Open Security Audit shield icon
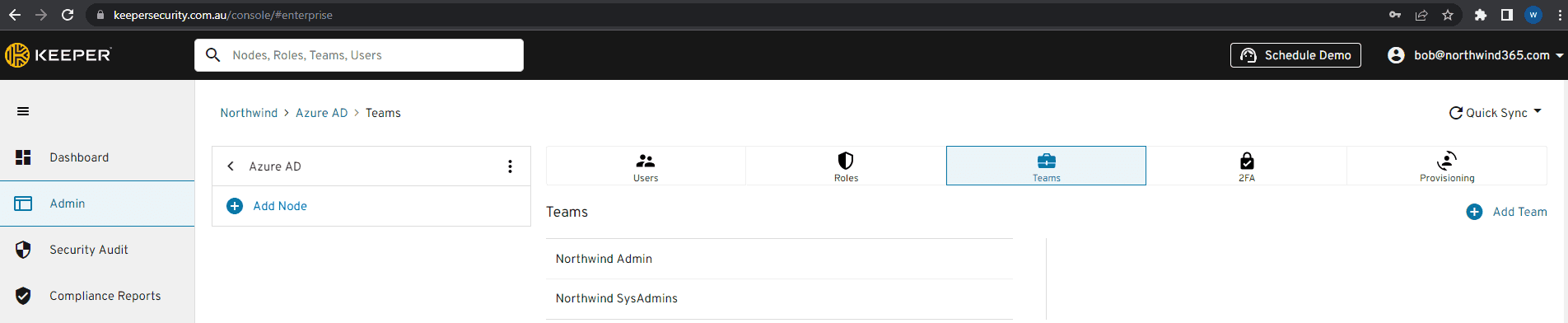This screenshot has width=1568, height=323. point(23,250)
